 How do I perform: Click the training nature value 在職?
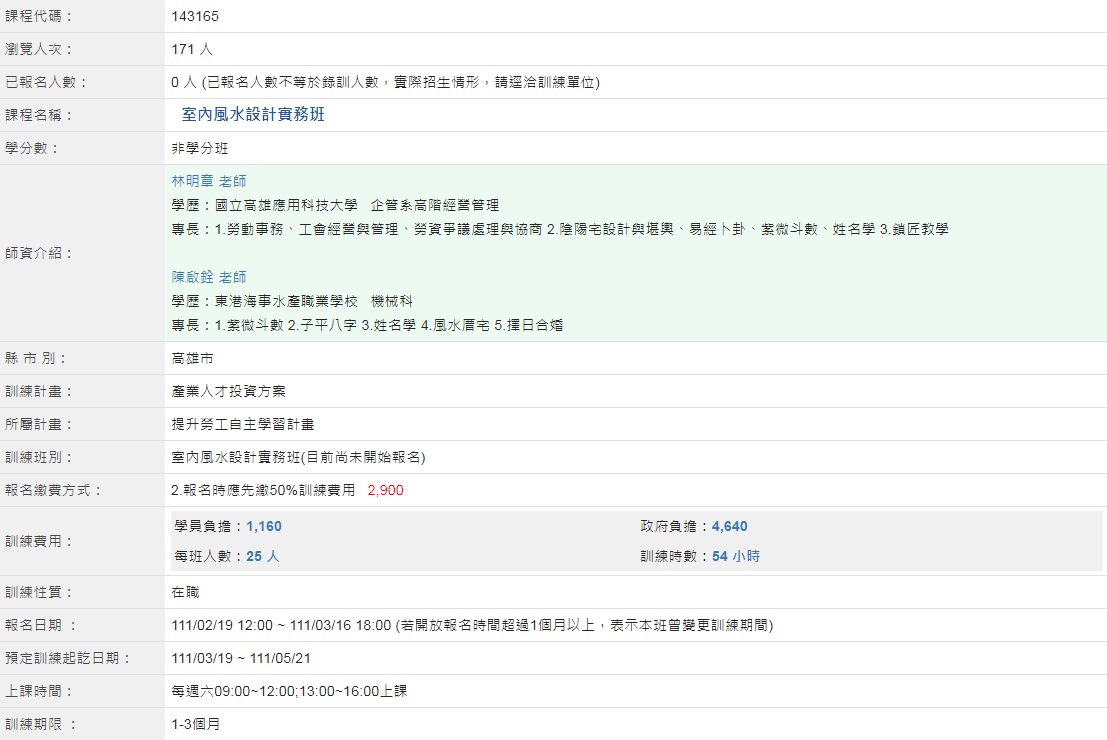[x=185, y=592]
